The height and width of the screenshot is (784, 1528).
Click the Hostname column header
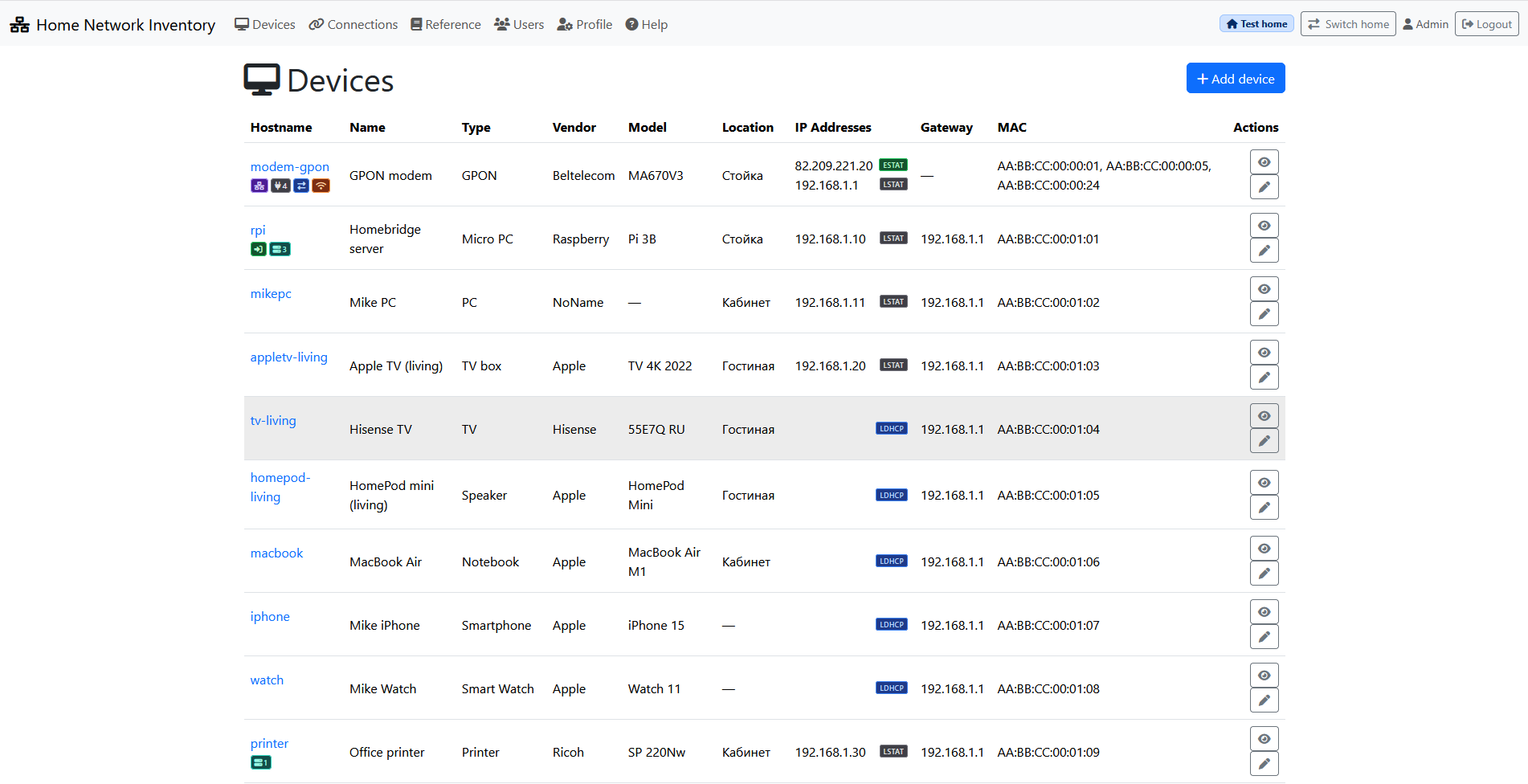tap(281, 127)
